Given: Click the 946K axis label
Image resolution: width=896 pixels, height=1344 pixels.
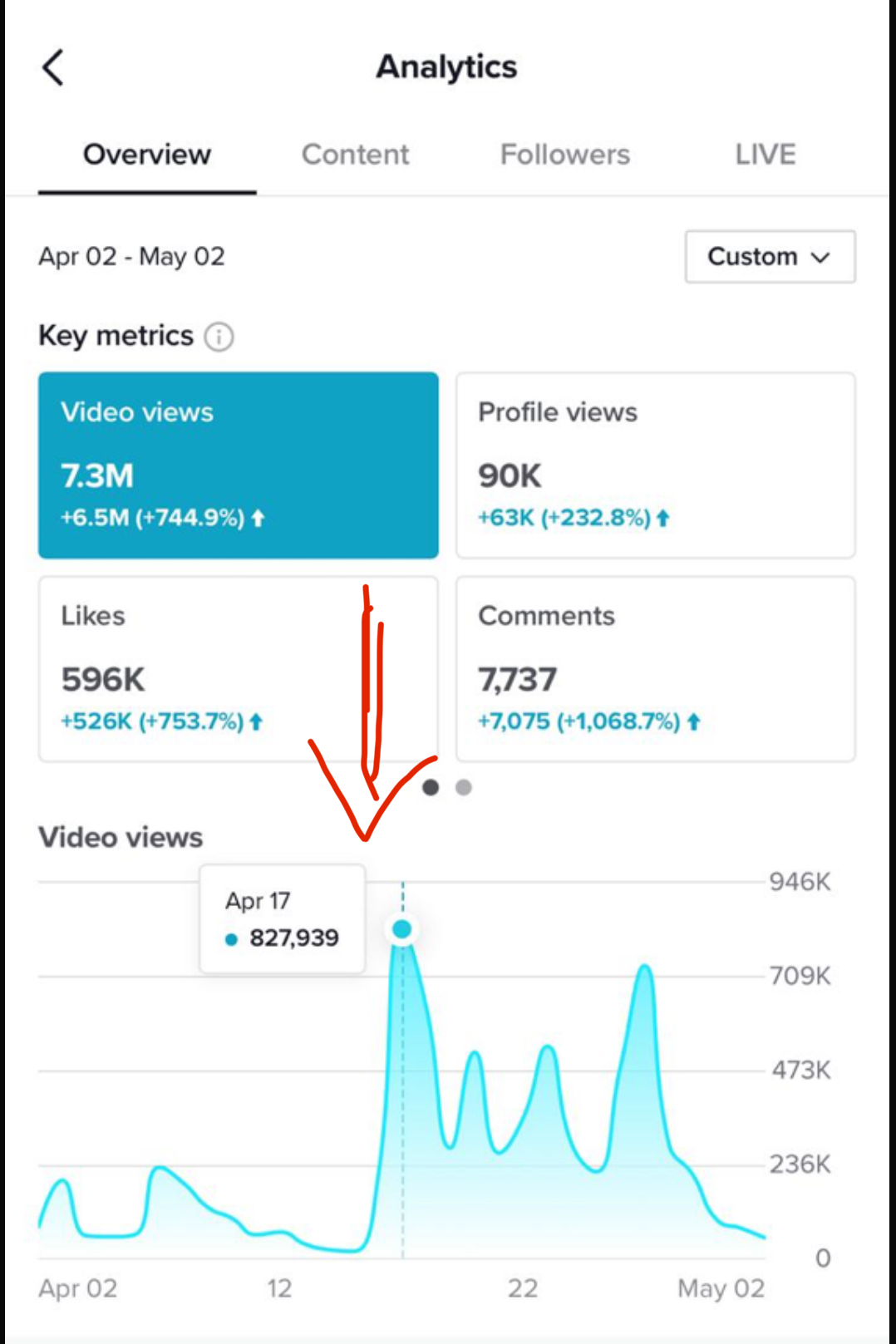Looking at the screenshot, I should (800, 882).
